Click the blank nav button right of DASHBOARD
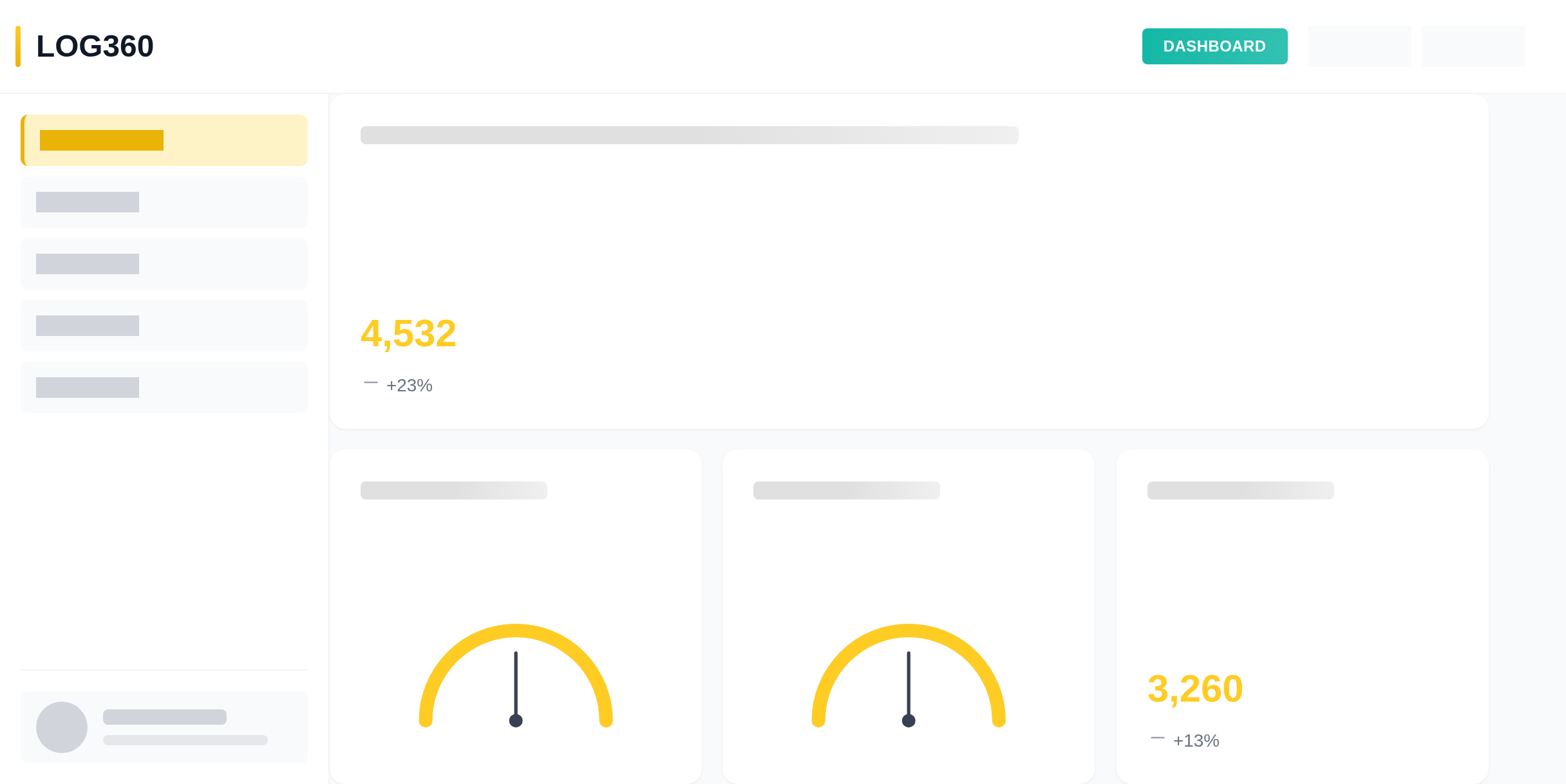Image resolution: width=1566 pixels, height=784 pixels. pos(1359,46)
